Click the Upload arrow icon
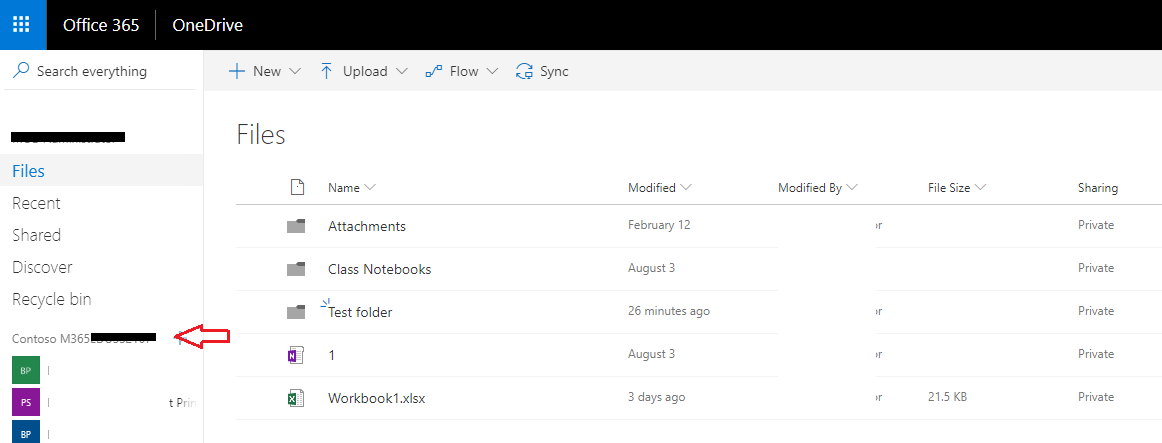 [x=326, y=71]
